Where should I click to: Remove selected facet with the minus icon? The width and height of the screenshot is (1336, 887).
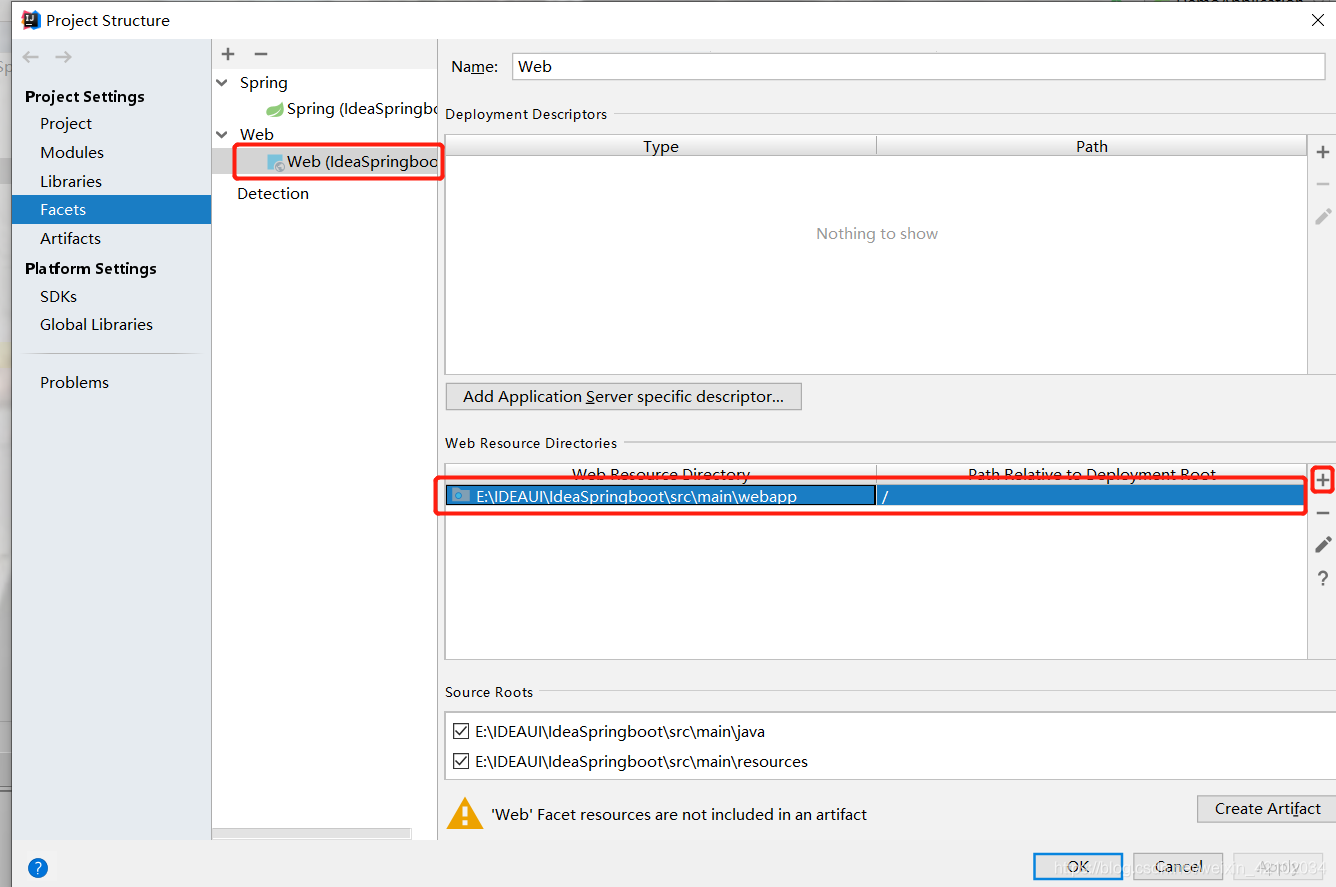[261, 54]
